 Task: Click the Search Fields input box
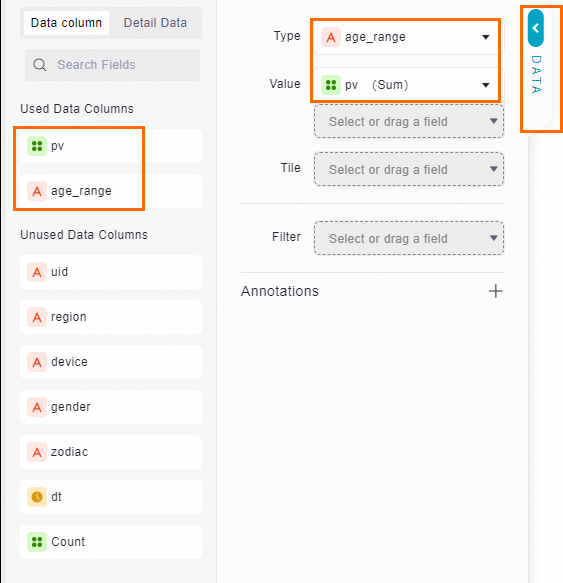pos(112,65)
